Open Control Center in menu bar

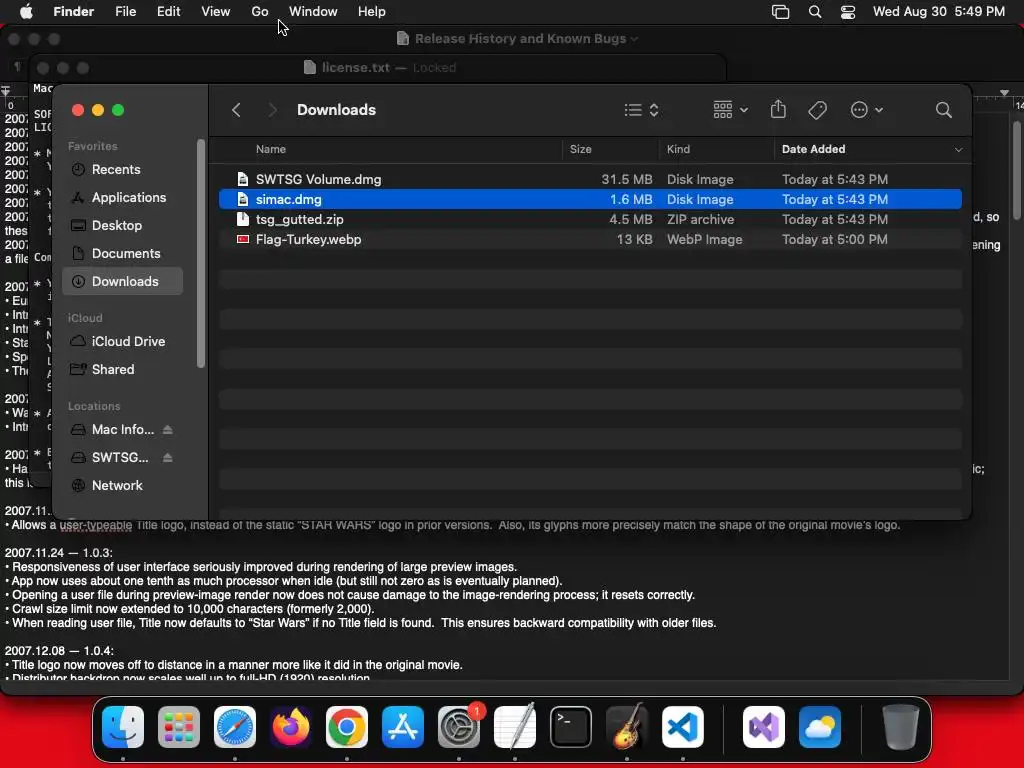pyautogui.click(x=848, y=12)
